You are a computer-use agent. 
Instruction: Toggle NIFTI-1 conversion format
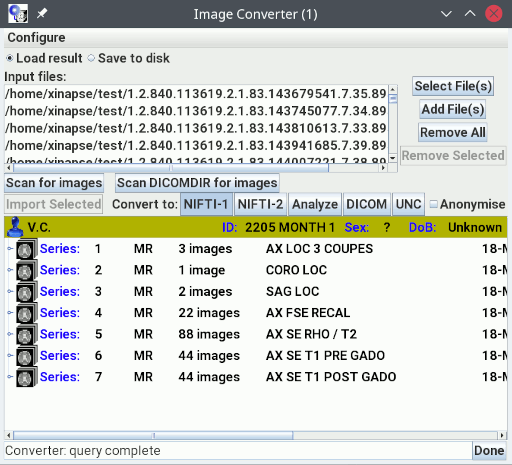pyautogui.click(x=206, y=204)
